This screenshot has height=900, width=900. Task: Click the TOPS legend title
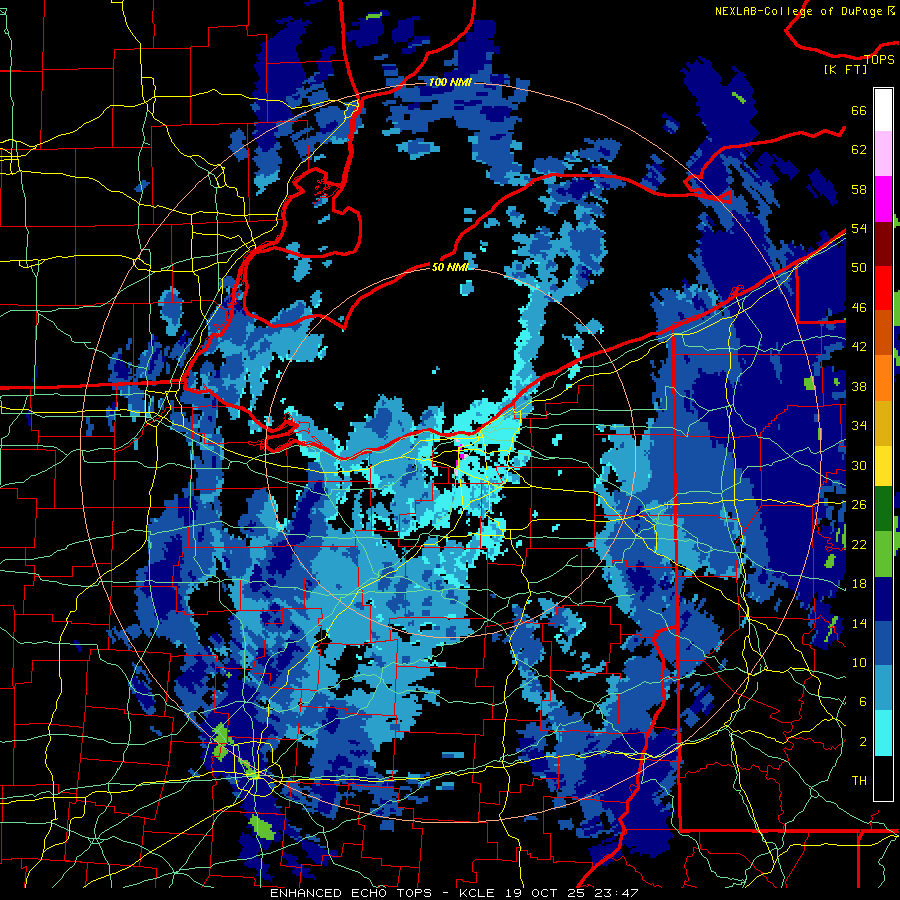[879, 59]
